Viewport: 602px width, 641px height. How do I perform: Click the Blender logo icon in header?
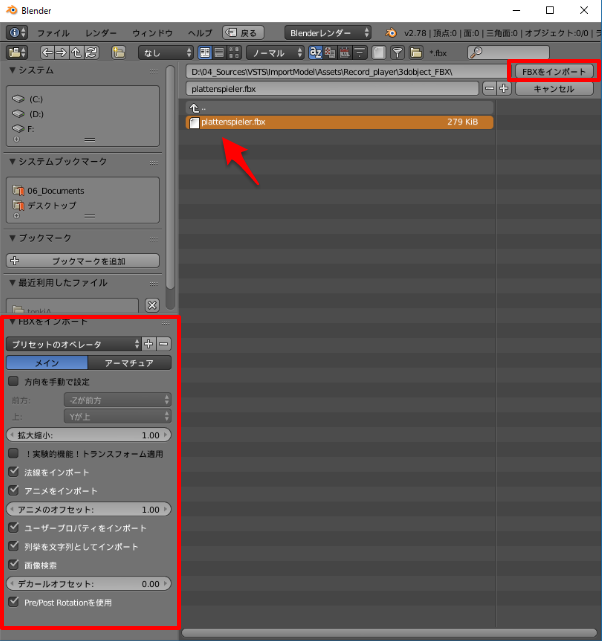(391, 33)
